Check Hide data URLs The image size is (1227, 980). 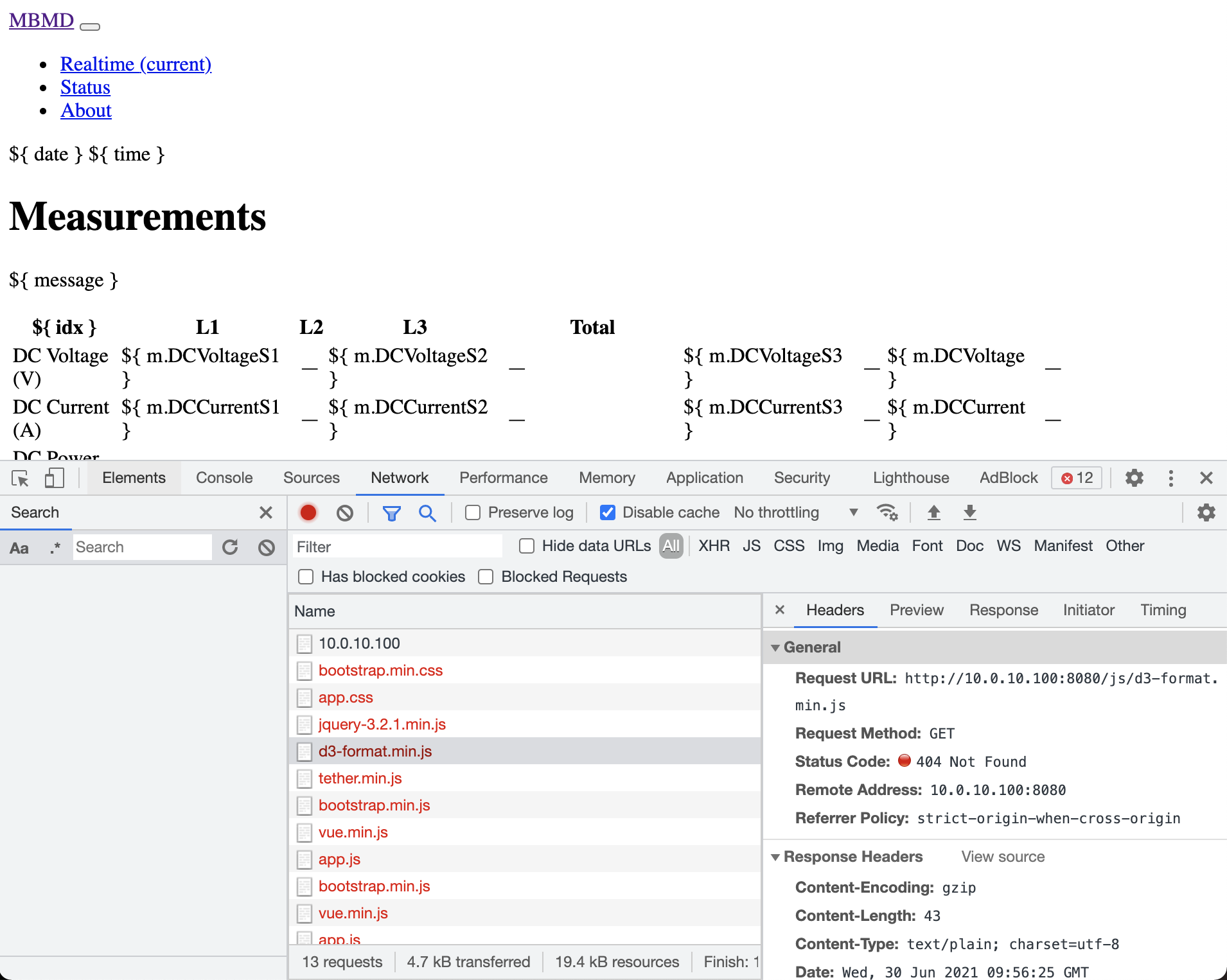click(x=527, y=546)
